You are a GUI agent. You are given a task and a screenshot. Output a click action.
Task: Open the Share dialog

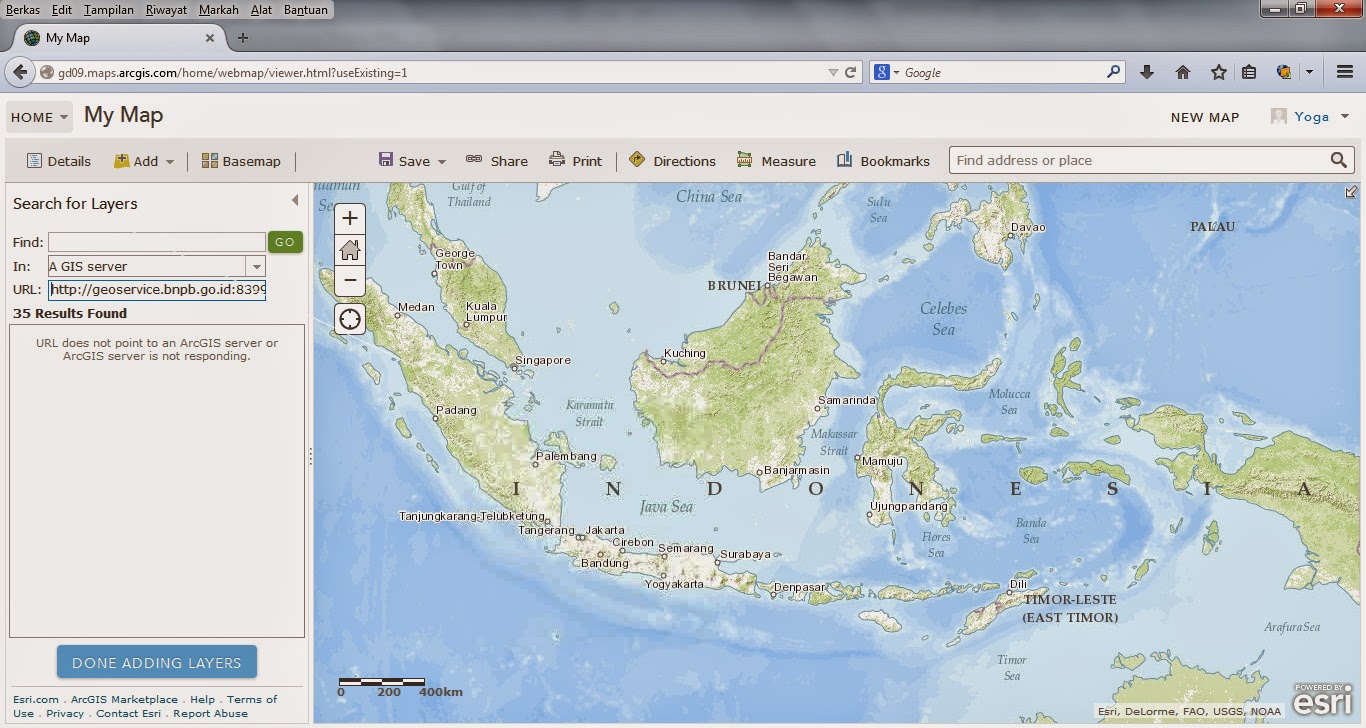click(497, 160)
